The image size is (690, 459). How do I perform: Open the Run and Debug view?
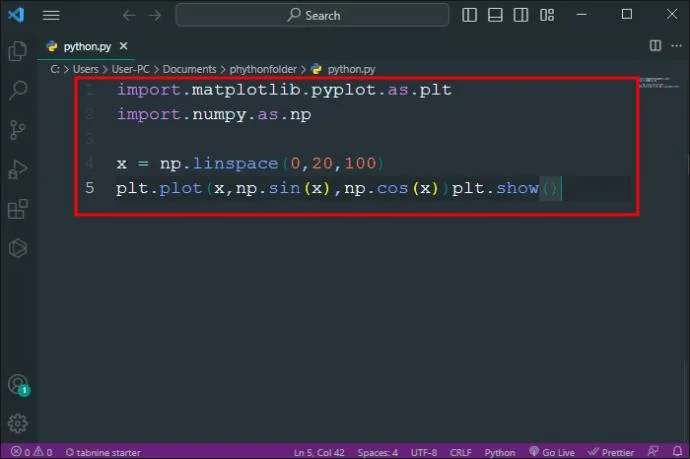[x=18, y=169]
